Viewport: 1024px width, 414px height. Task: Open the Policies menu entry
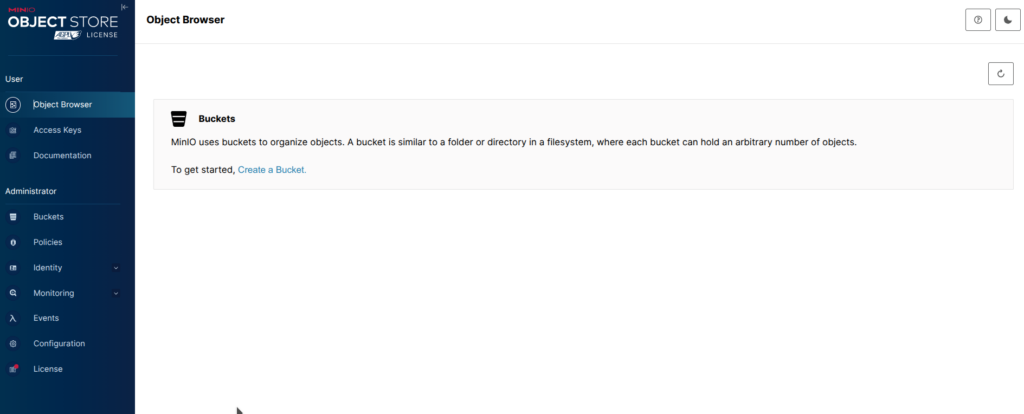(48, 243)
